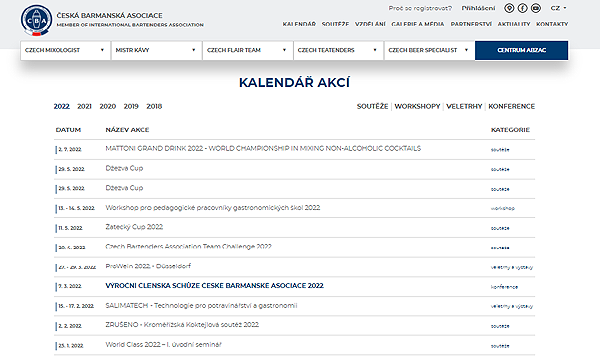Open the Mattoni Grand Drink 2022 event
This screenshot has height=360, width=600.
263,148
